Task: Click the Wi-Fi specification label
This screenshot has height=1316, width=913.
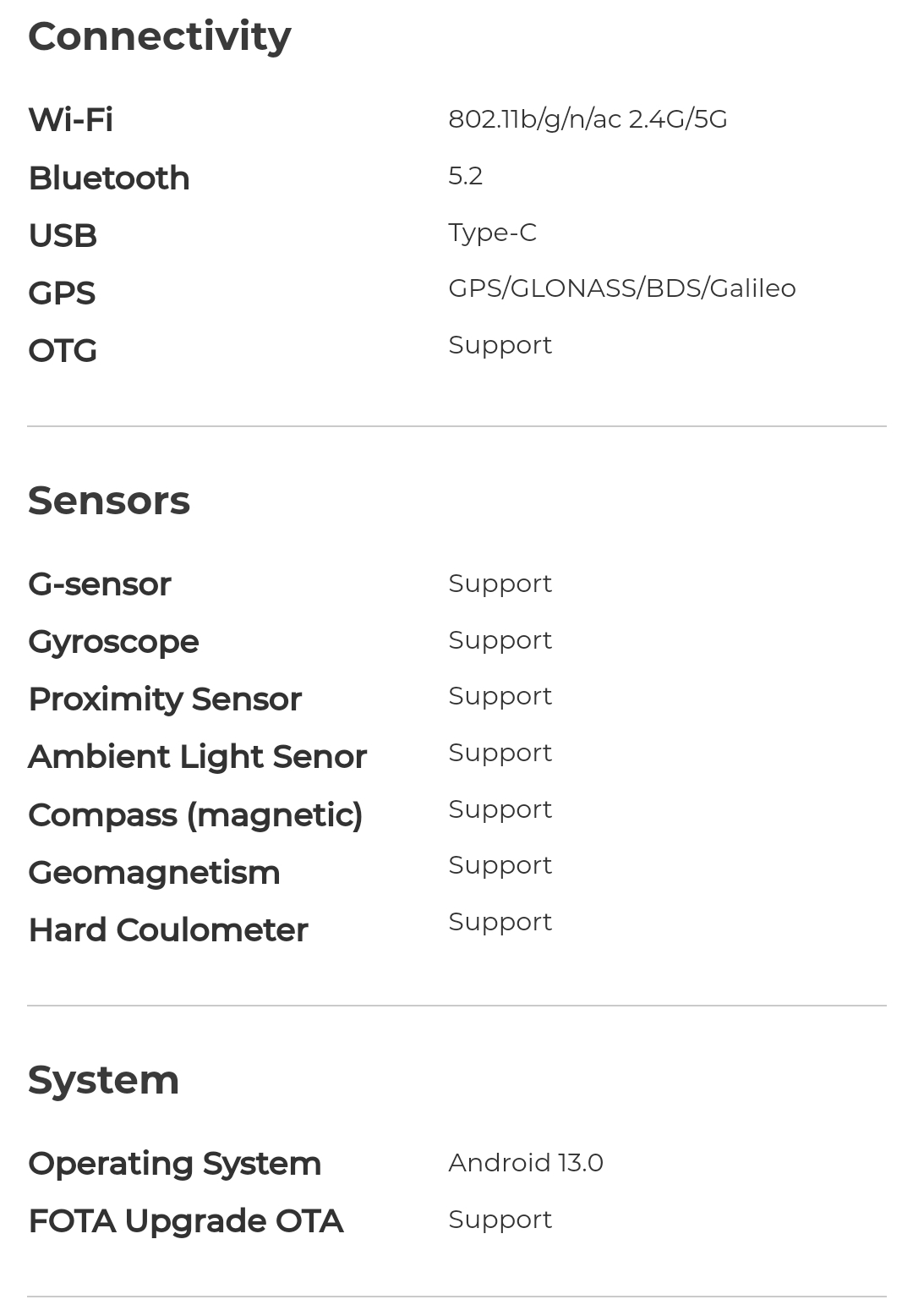Action: point(71,119)
